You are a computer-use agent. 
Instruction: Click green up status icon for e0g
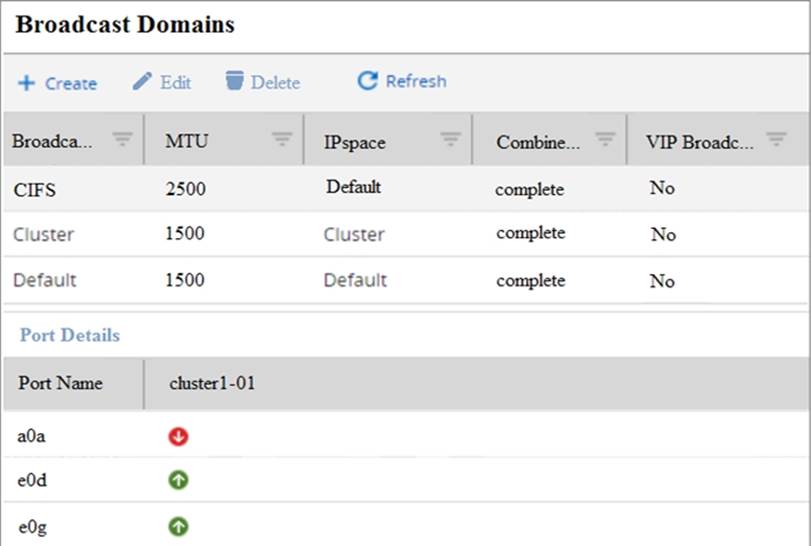coord(180,526)
